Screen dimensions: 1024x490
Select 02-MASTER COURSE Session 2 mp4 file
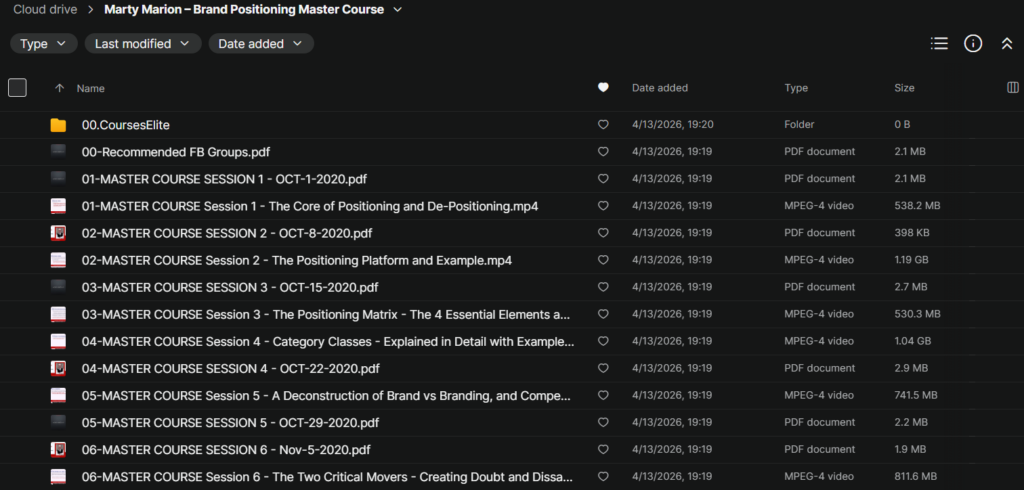pyautogui.click(x=296, y=260)
